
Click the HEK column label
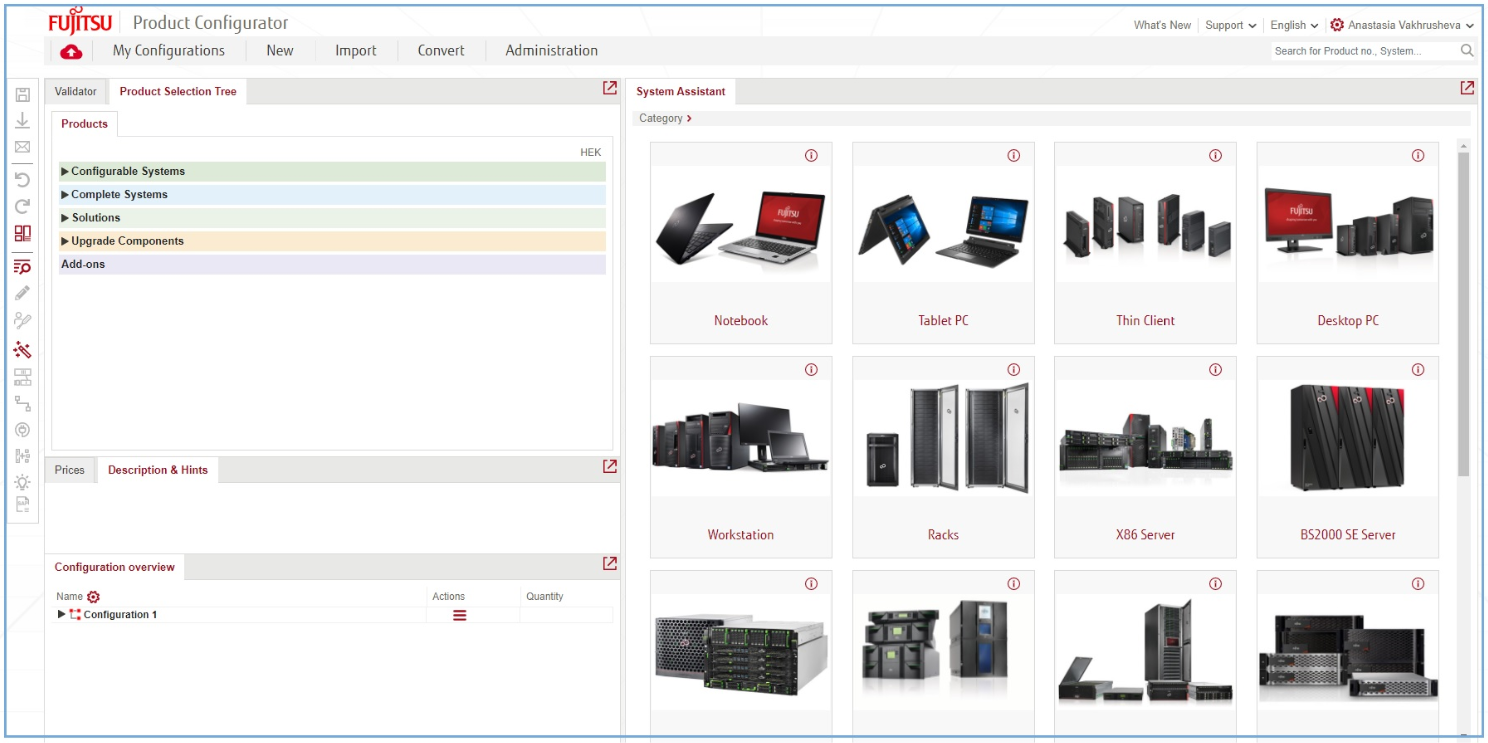point(591,152)
